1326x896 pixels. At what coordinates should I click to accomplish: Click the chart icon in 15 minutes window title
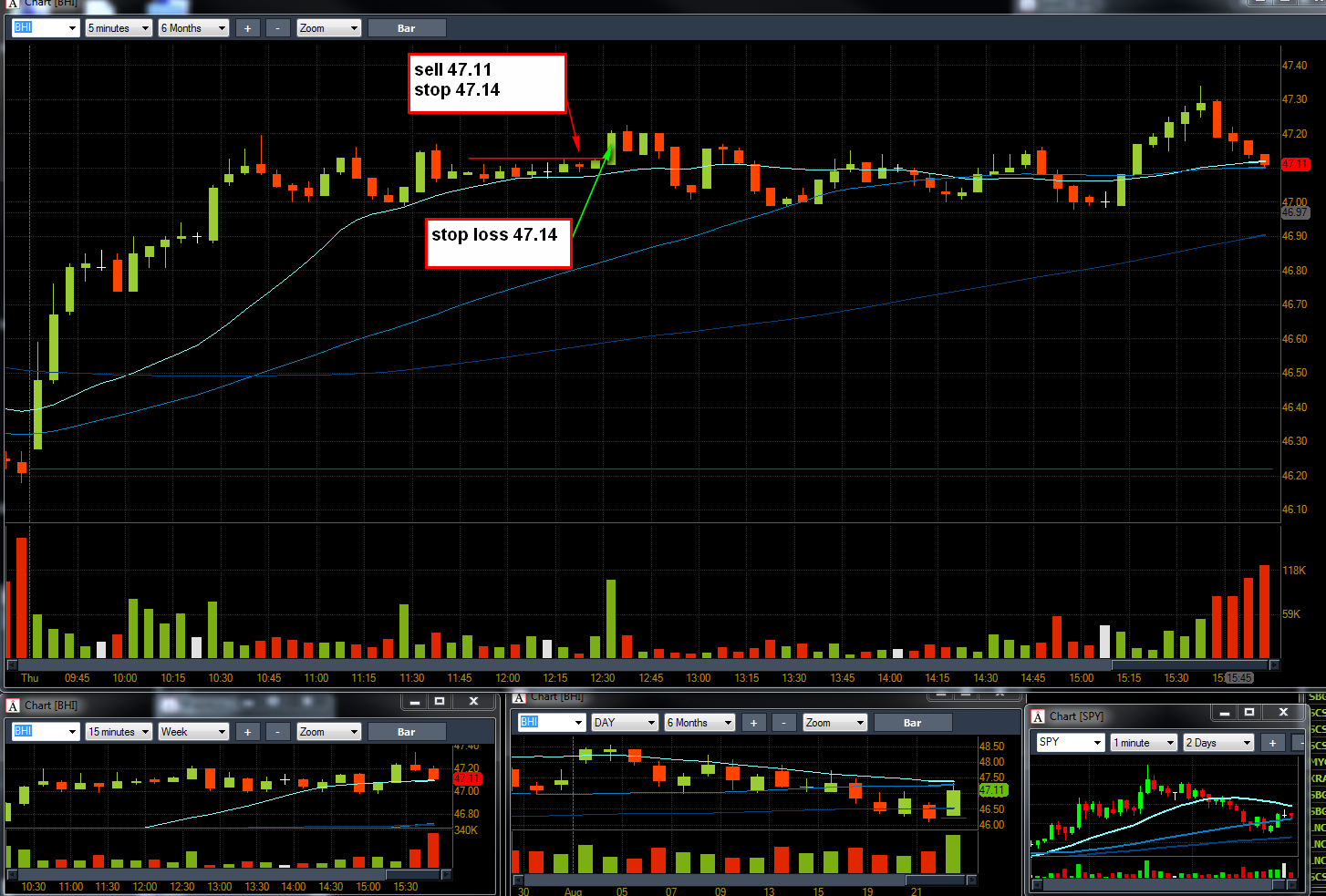pos(13,705)
